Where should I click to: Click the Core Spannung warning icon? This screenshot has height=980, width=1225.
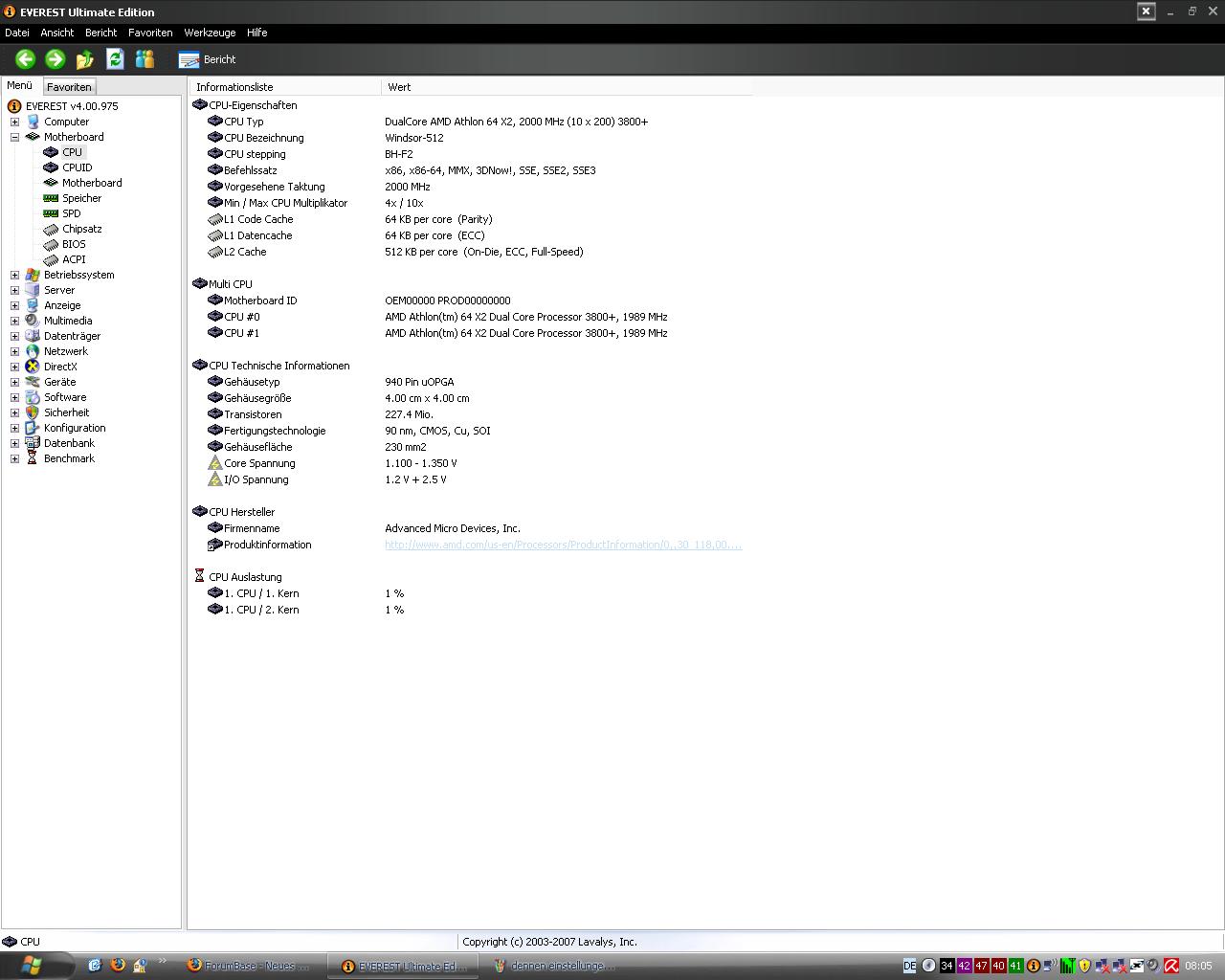click(x=215, y=463)
